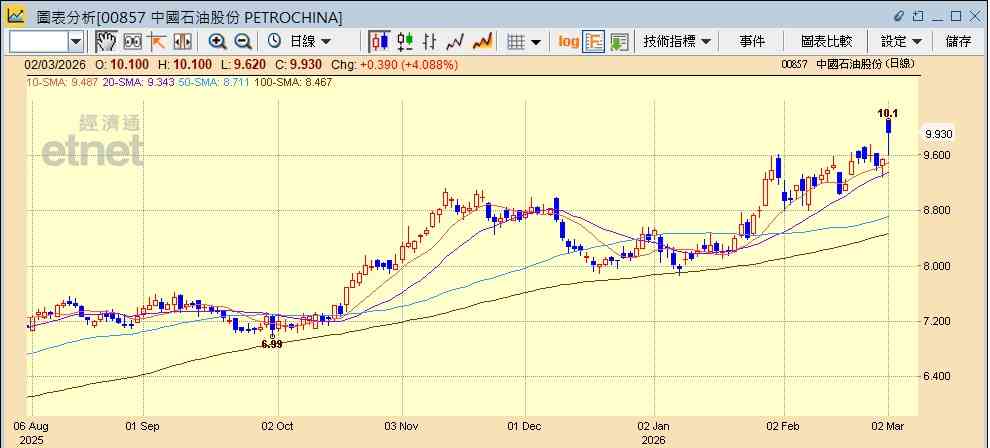The image size is (990, 448).
Task: Click the 01 Dec date axis label
Action: point(525,426)
